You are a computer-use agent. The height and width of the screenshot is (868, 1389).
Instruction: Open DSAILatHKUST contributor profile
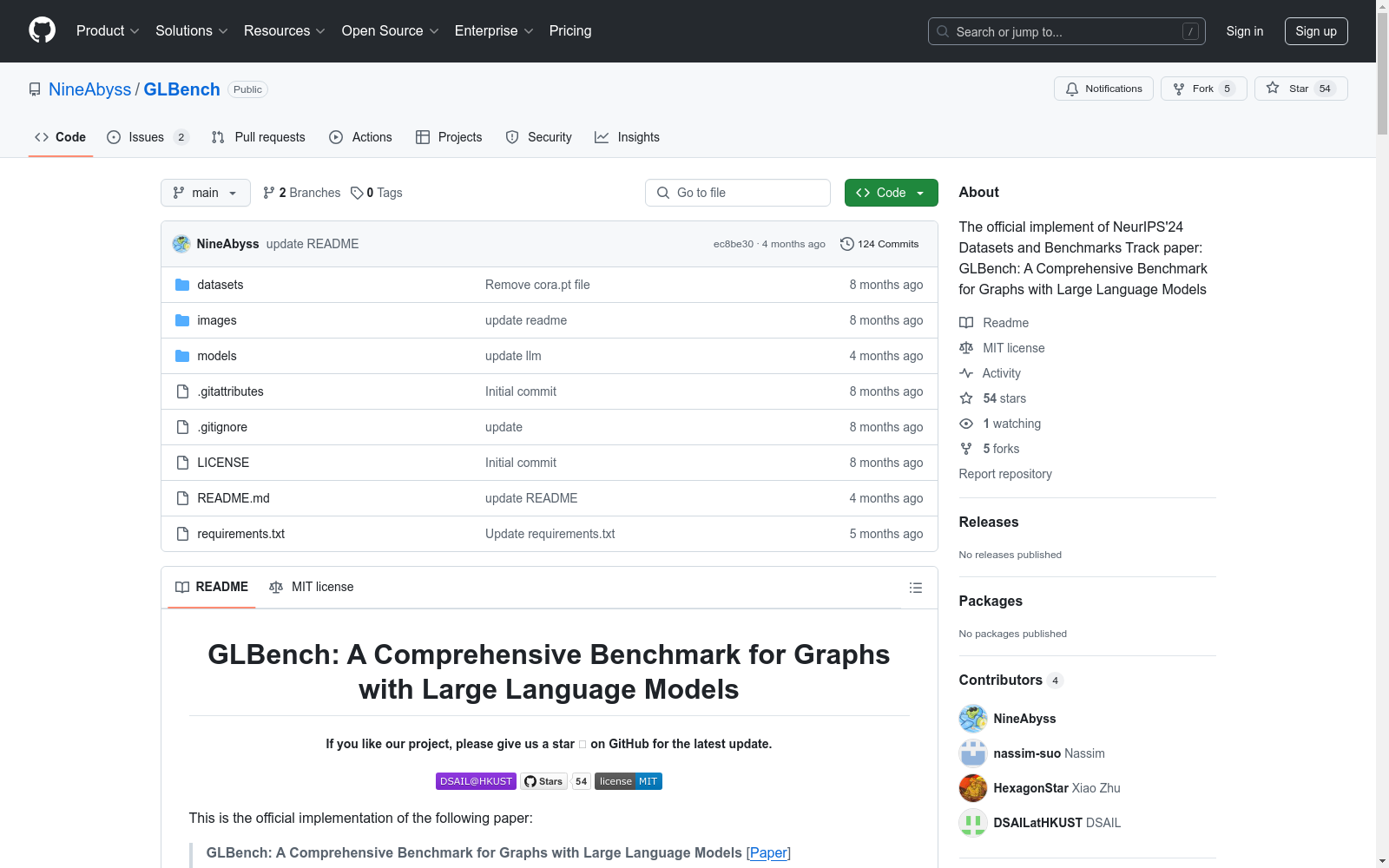[x=1038, y=823]
